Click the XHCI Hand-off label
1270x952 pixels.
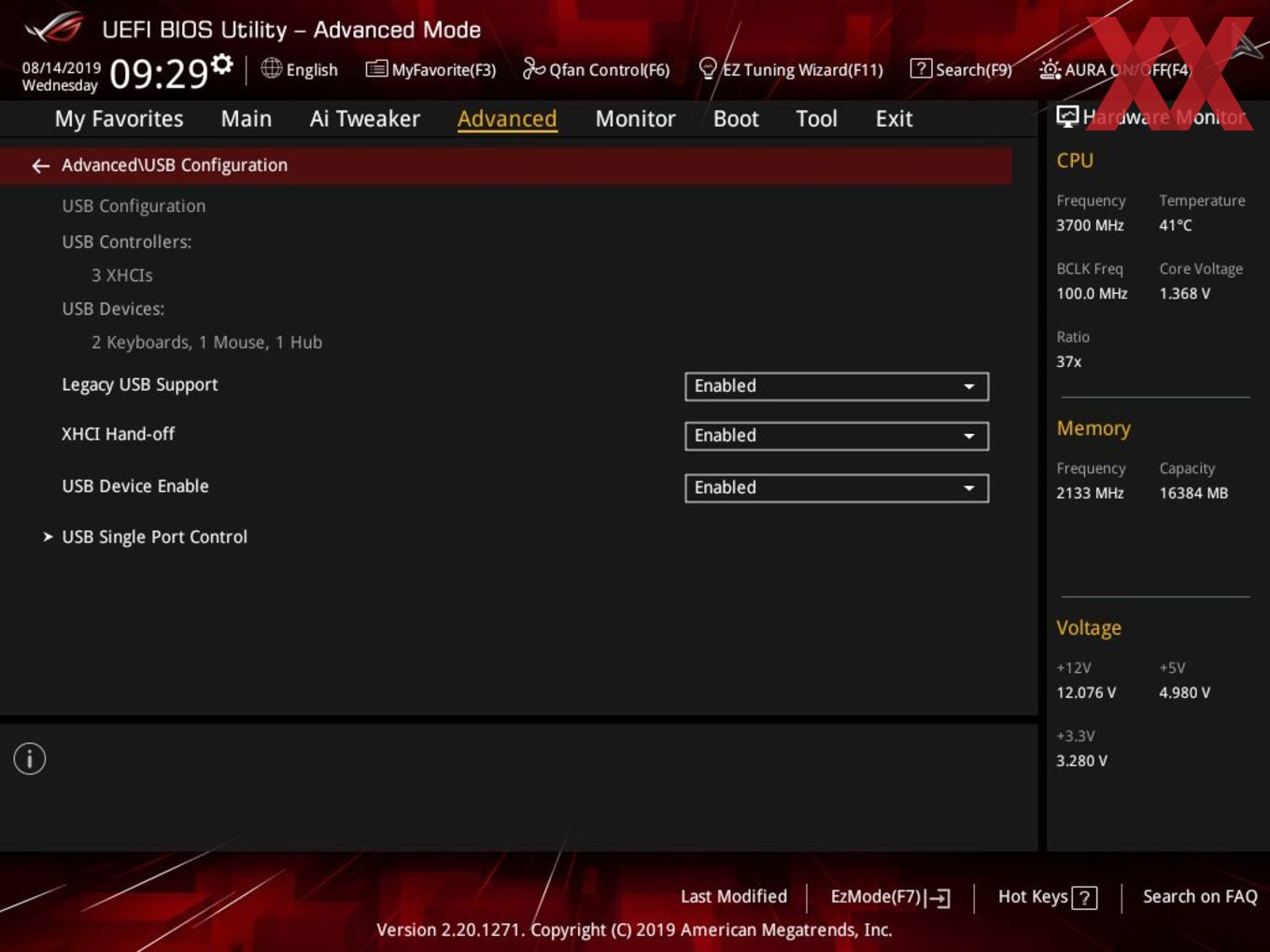pos(118,434)
